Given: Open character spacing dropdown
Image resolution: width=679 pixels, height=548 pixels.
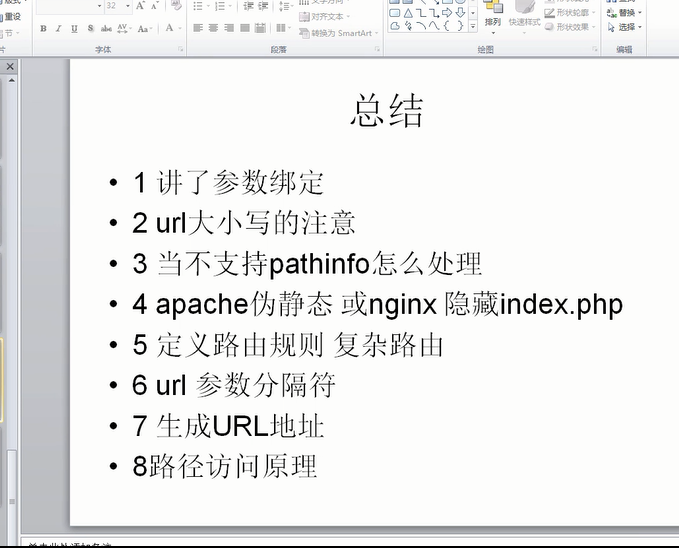Looking at the screenshot, I should (x=124, y=29).
